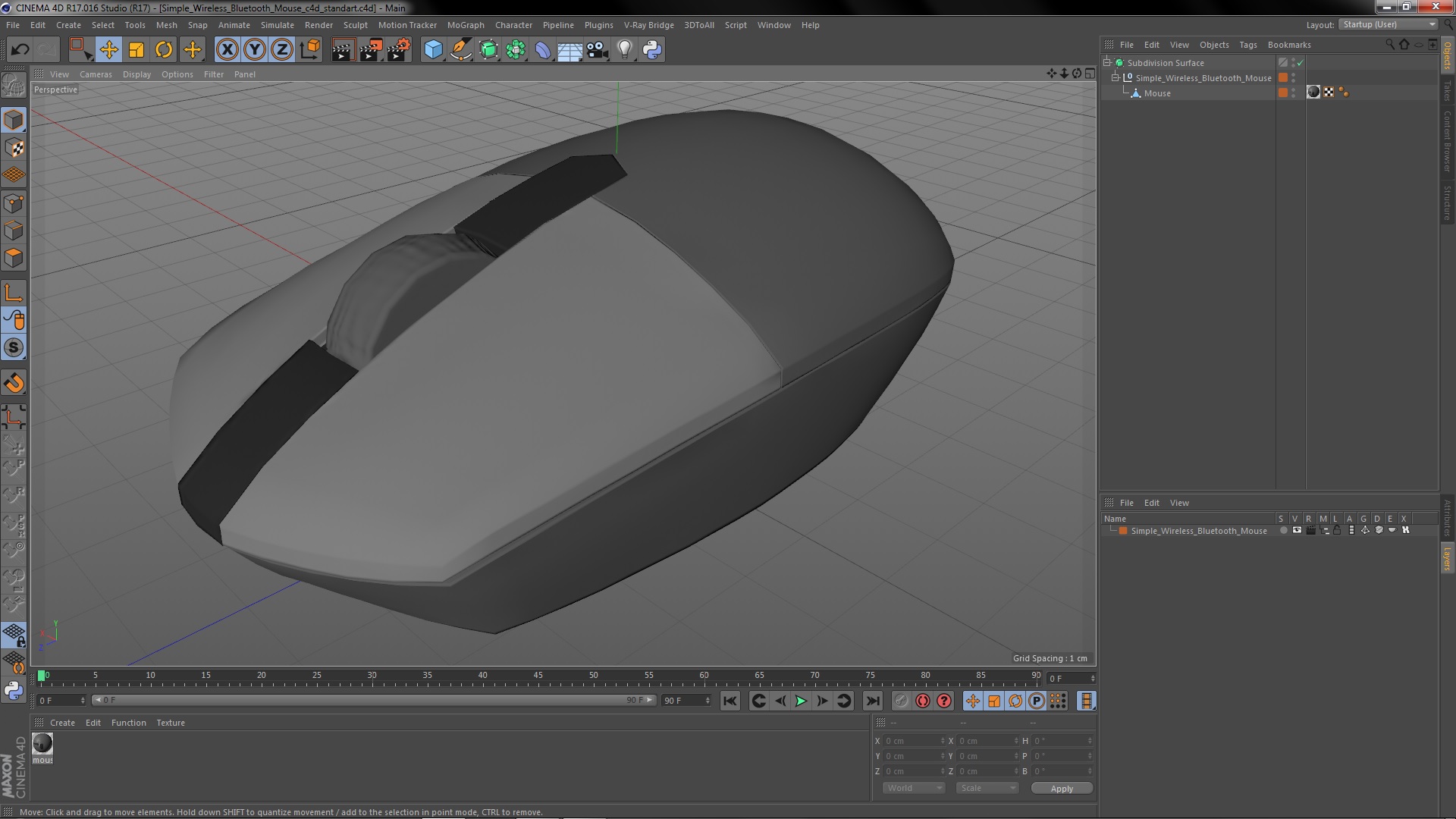Activate the Scale tool
This screenshot has width=1456, height=819.
coord(136,50)
